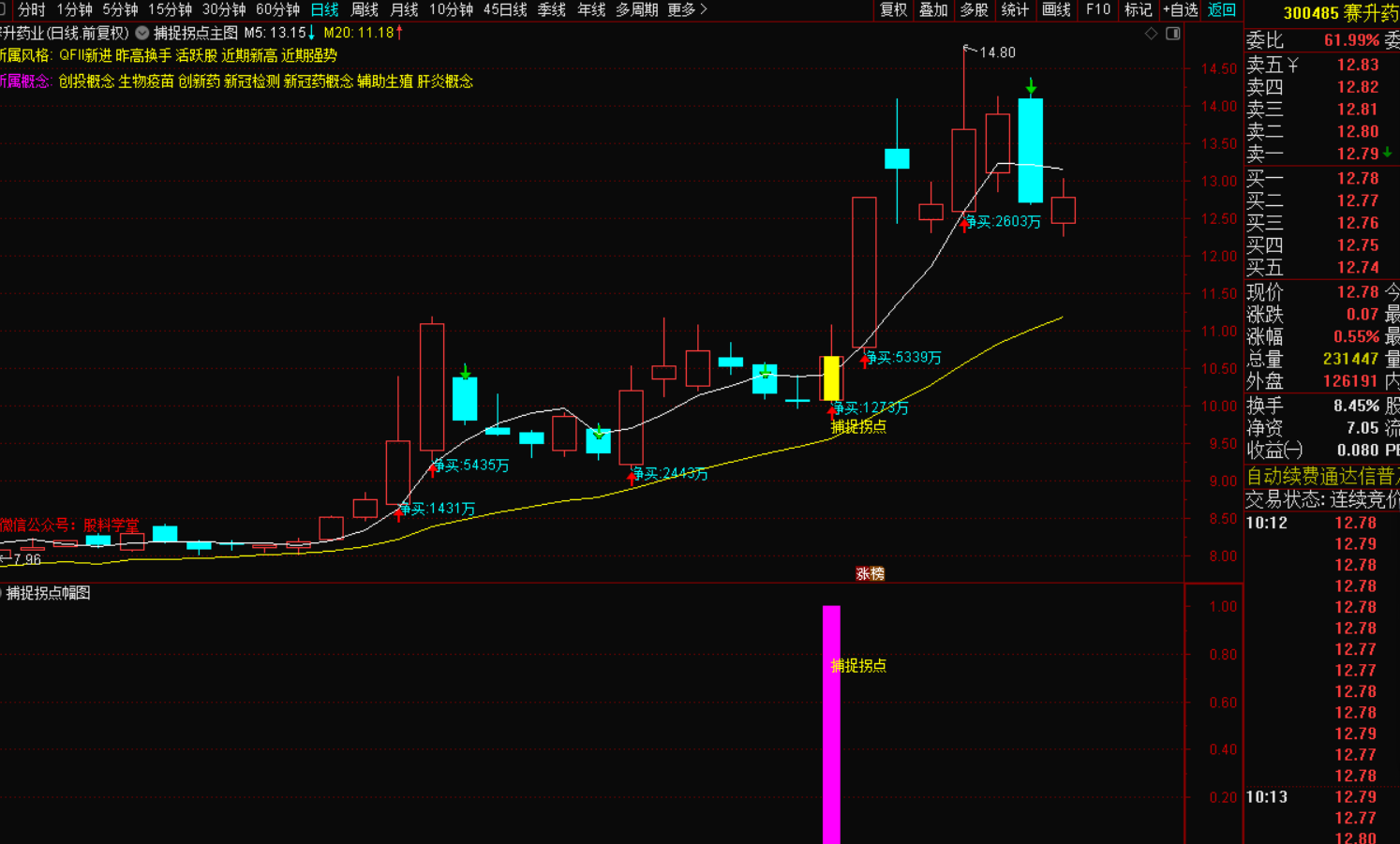Screen dimensions: 1400x844
Task: Click the red arrow at 净买:2603万
Action: coord(964,225)
